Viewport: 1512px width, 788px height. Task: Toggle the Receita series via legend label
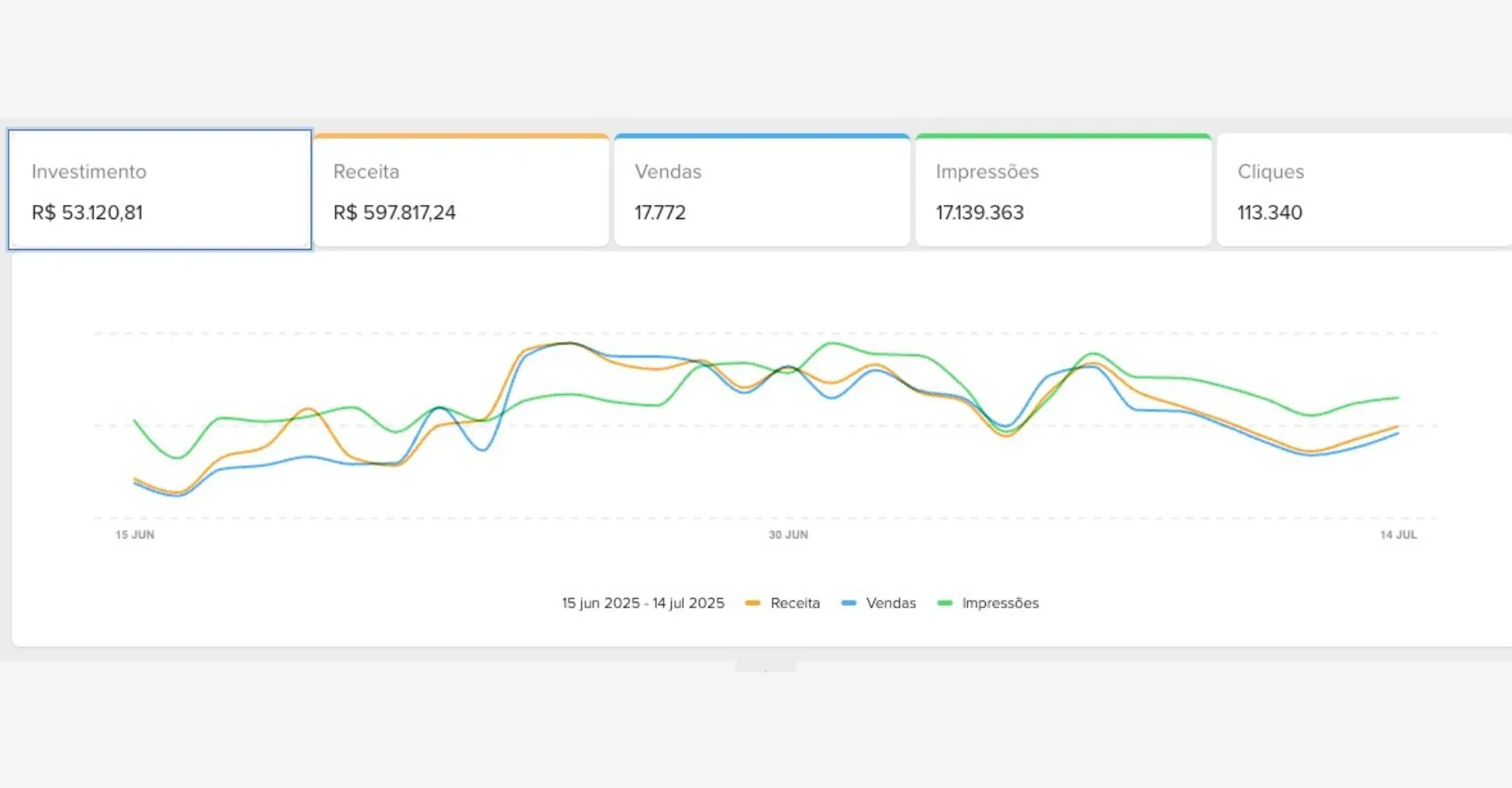[795, 604]
